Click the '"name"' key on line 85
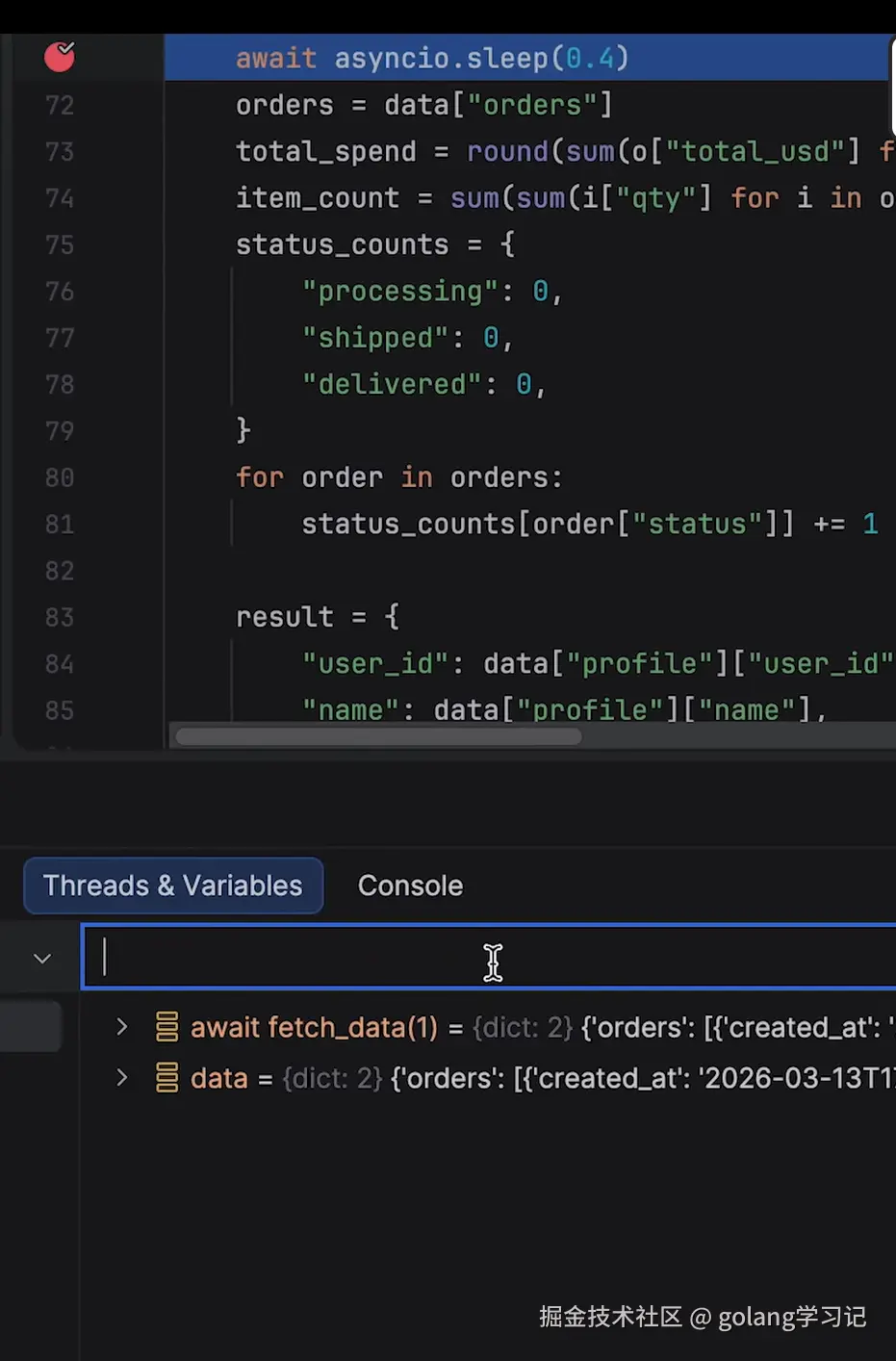Image resolution: width=896 pixels, height=1361 pixels. pyautogui.click(x=358, y=710)
